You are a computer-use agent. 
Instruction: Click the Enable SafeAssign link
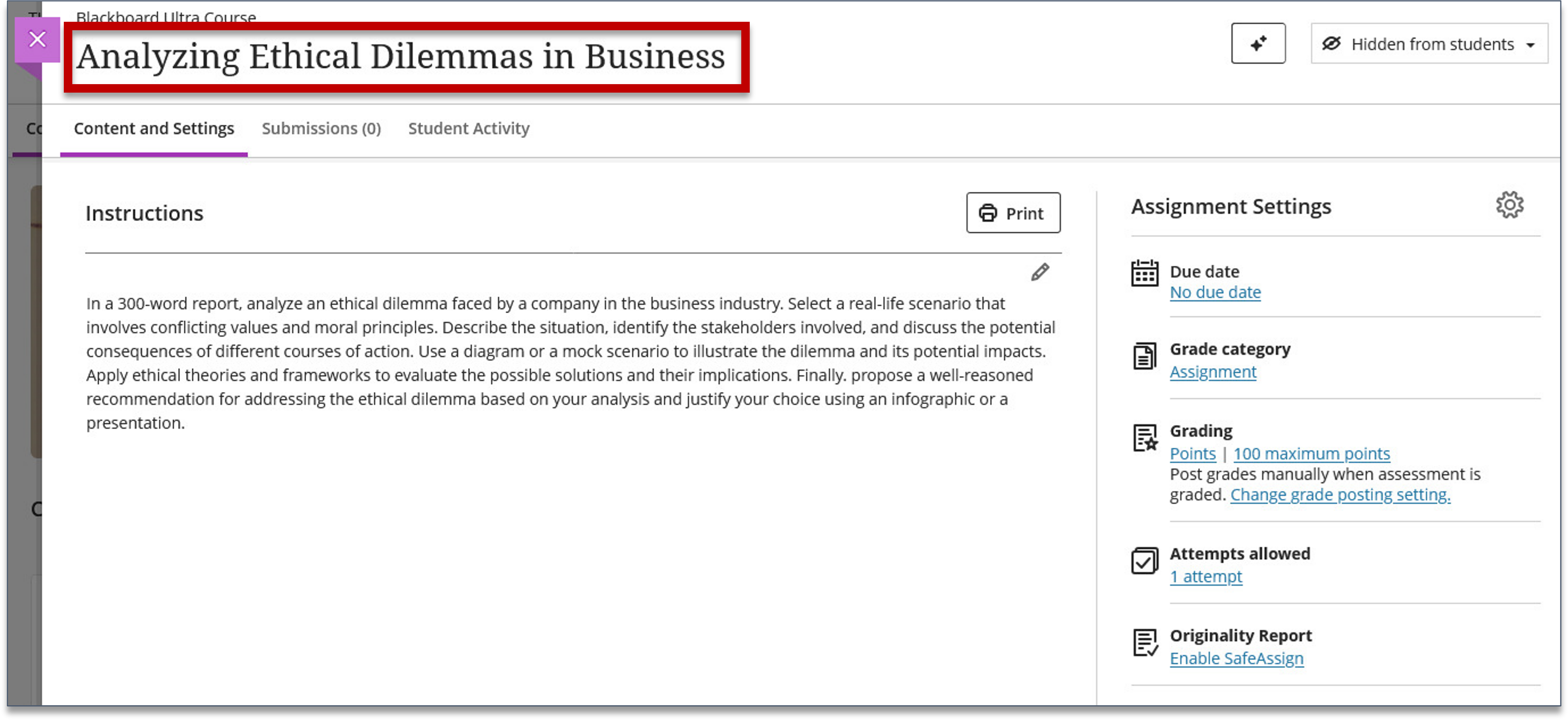pos(1236,658)
